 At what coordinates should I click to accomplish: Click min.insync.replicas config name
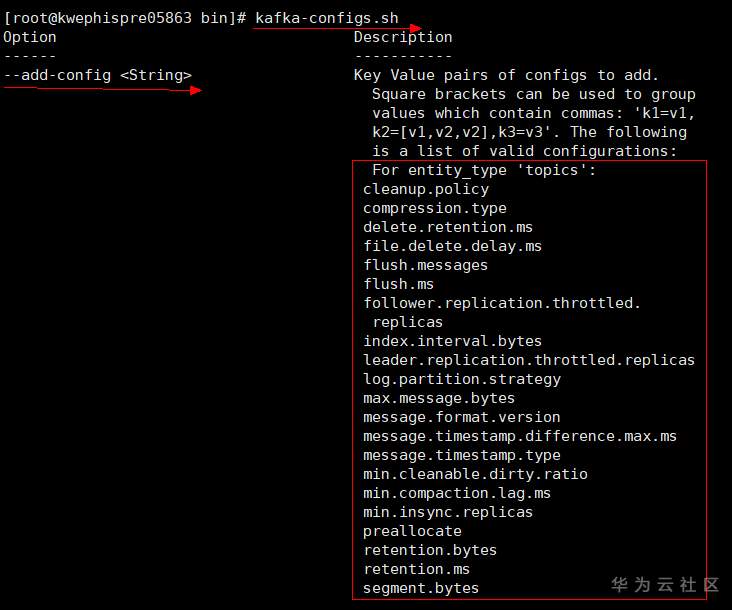pos(448,512)
